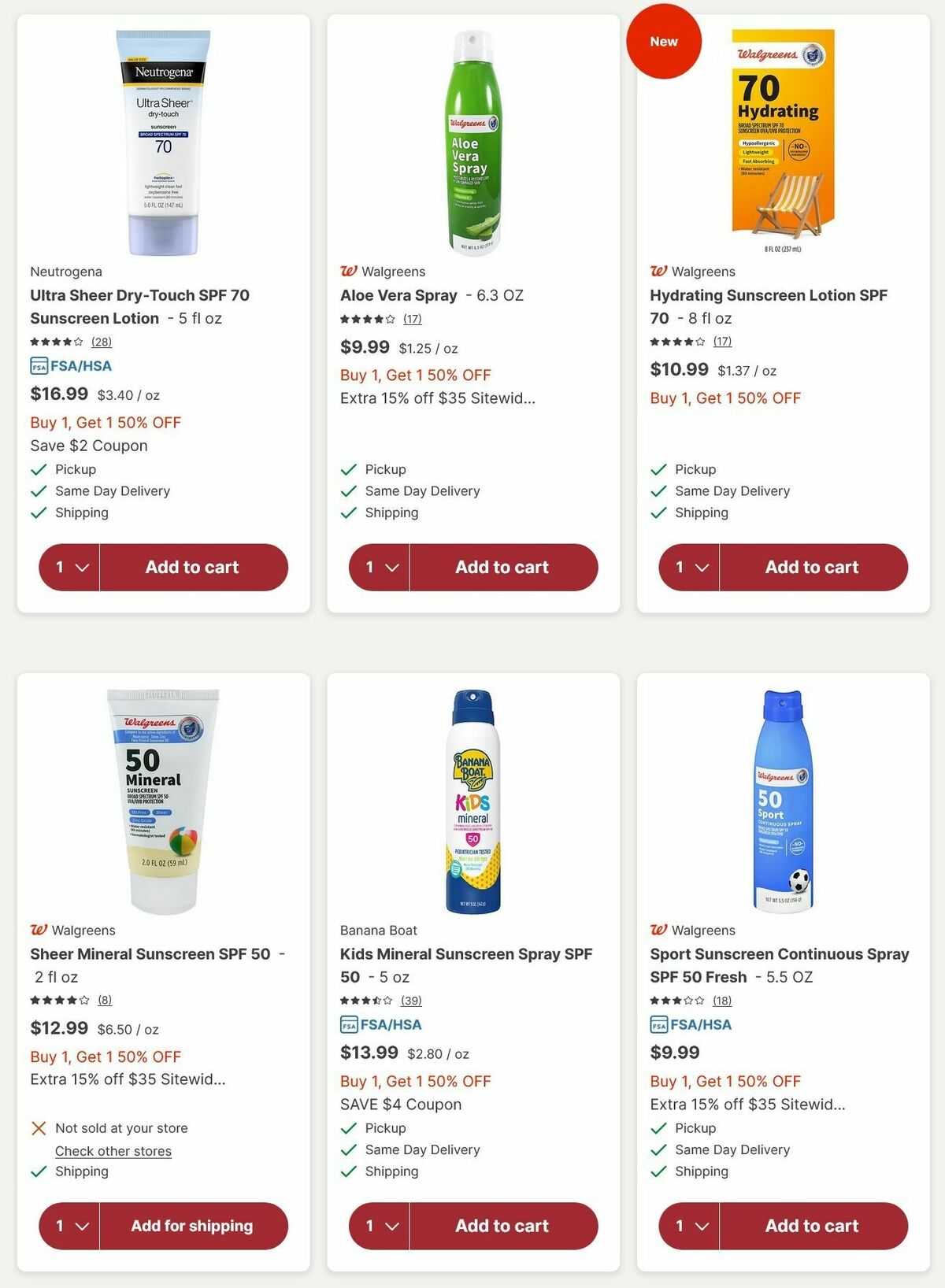Select the Walgreens W logo on Aloe Vera Spray
Screen dimensions: 945x1288
click(349, 272)
